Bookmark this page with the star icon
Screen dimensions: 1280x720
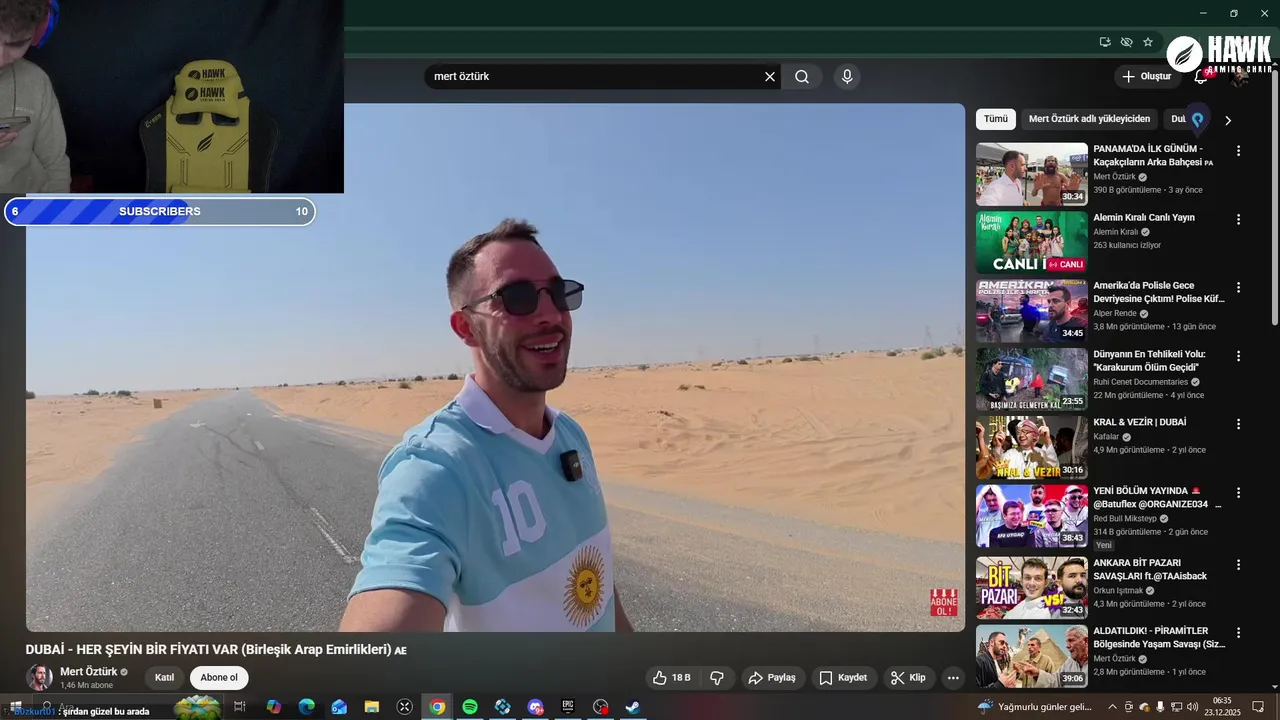click(x=1148, y=42)
